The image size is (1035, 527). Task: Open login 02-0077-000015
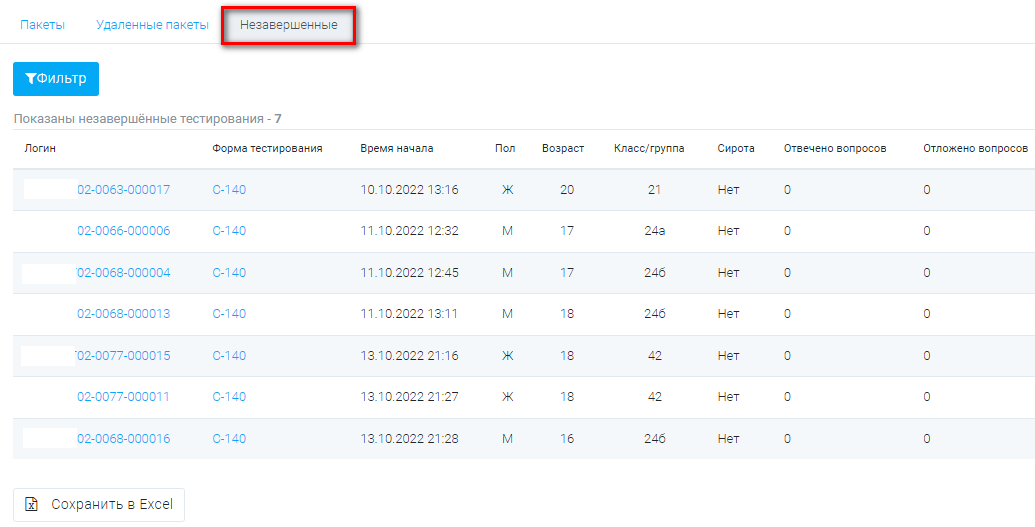[x=123, y=356]
